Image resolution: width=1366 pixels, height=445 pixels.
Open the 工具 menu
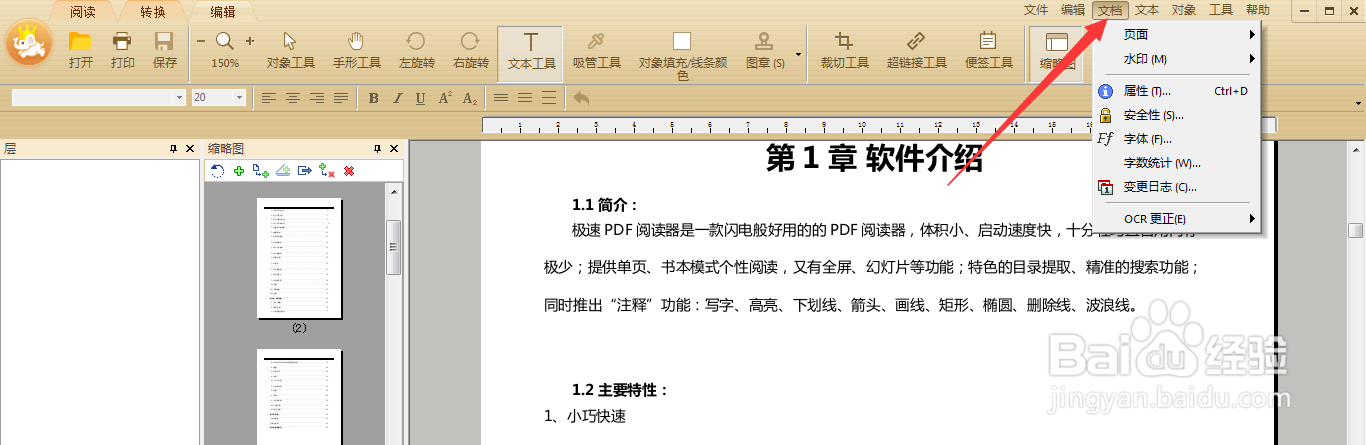[1221, 10]
